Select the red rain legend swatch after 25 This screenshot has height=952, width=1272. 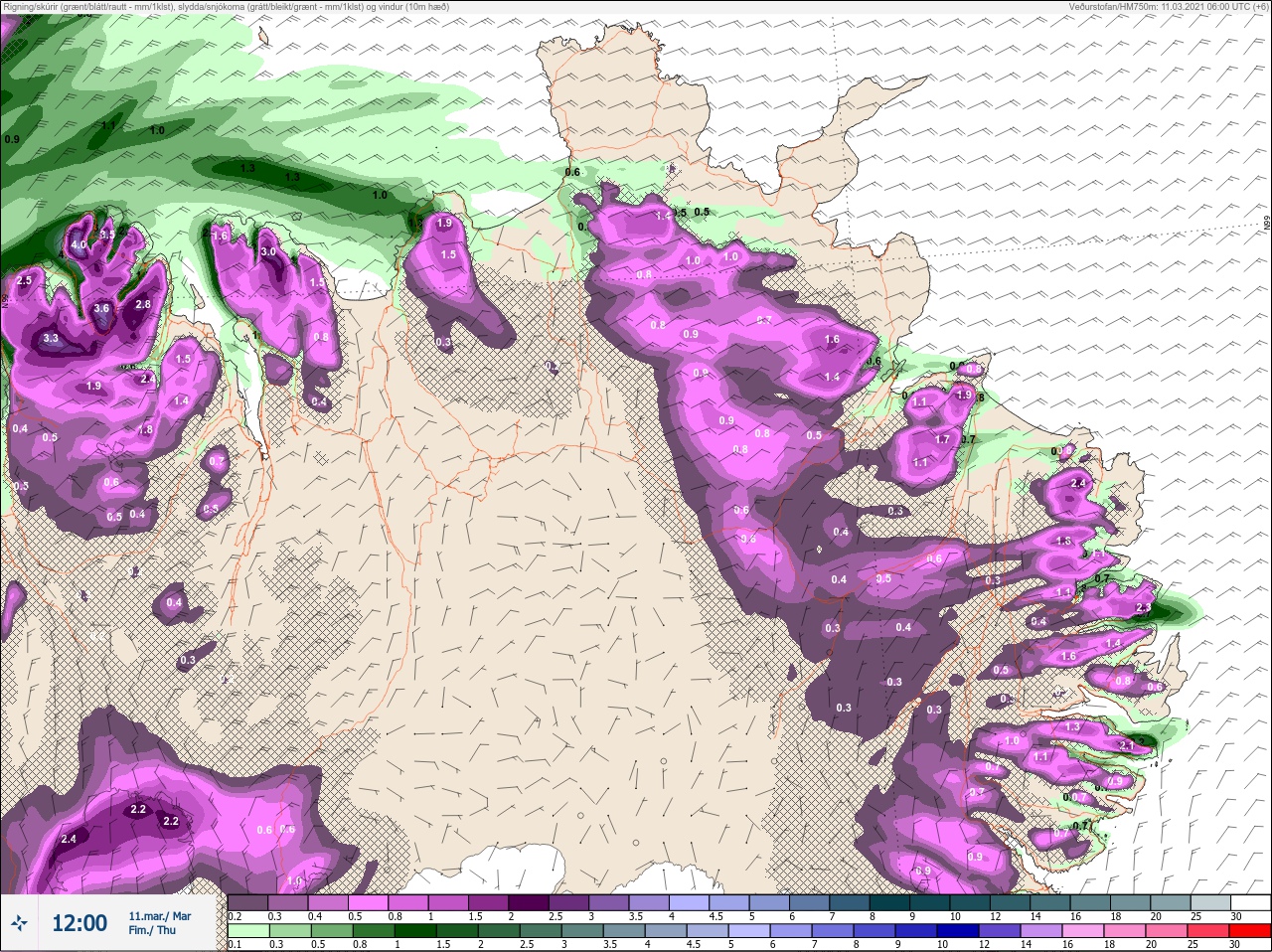pyautogui.click(x=1248, y=931)
